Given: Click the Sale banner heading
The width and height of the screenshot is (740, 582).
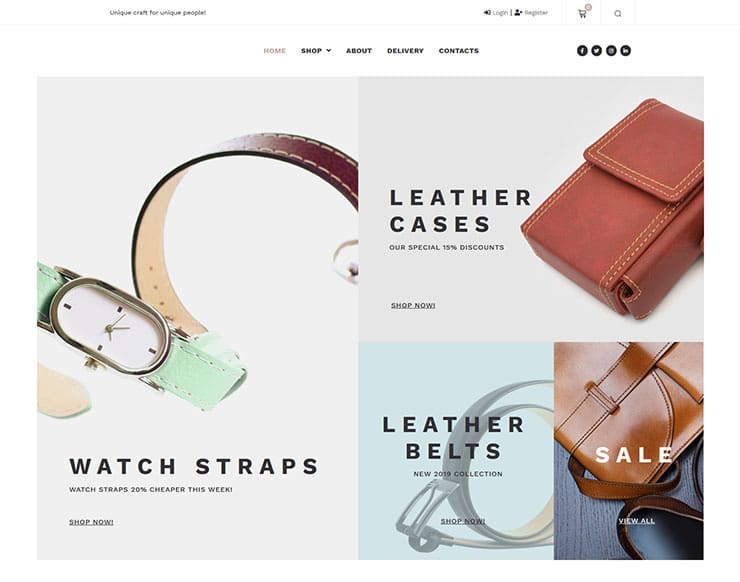Looking at the screenshot, I should 634,455.
